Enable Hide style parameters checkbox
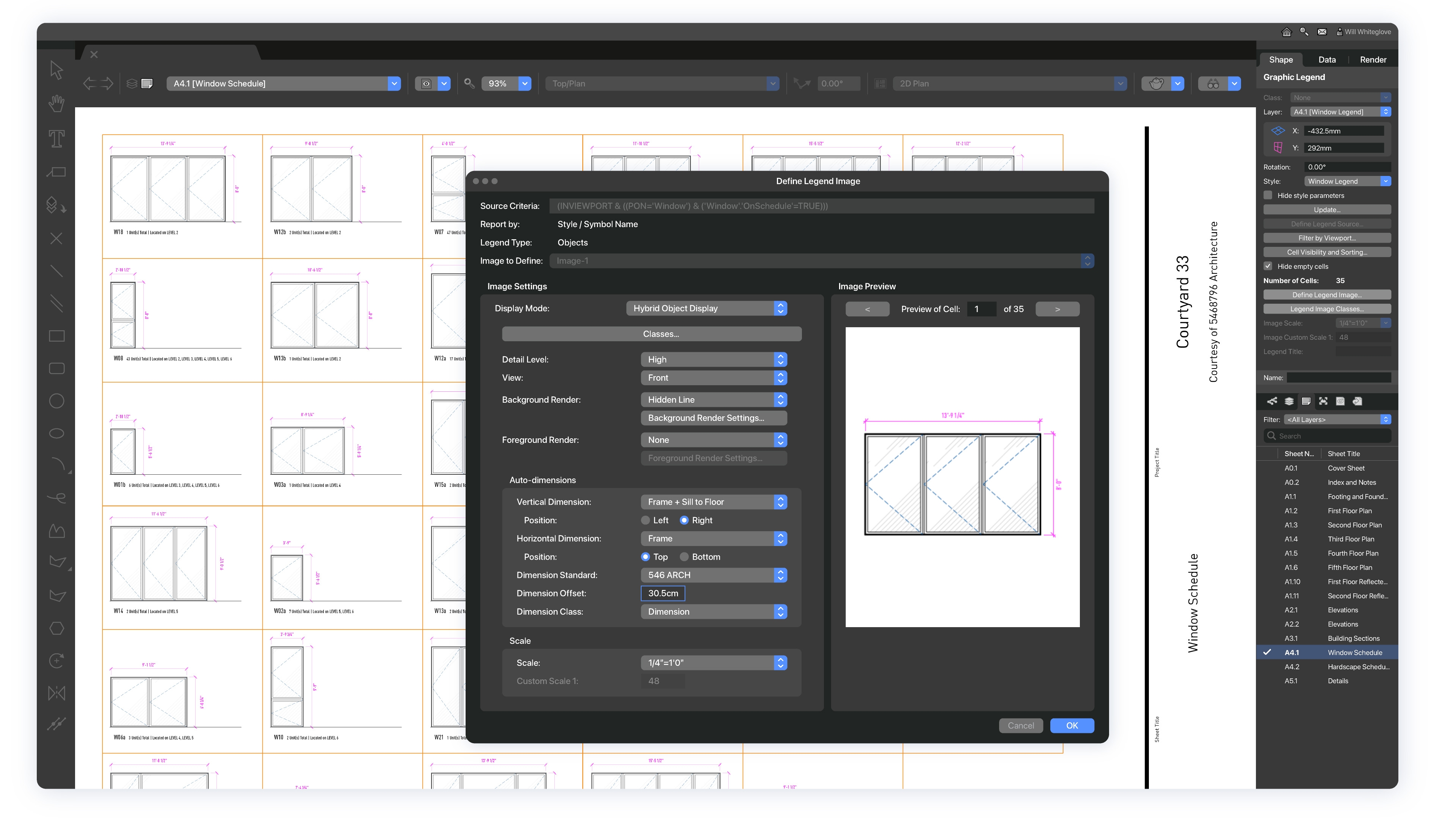This screenshot has height=819, width=1456. point(1268,196)
